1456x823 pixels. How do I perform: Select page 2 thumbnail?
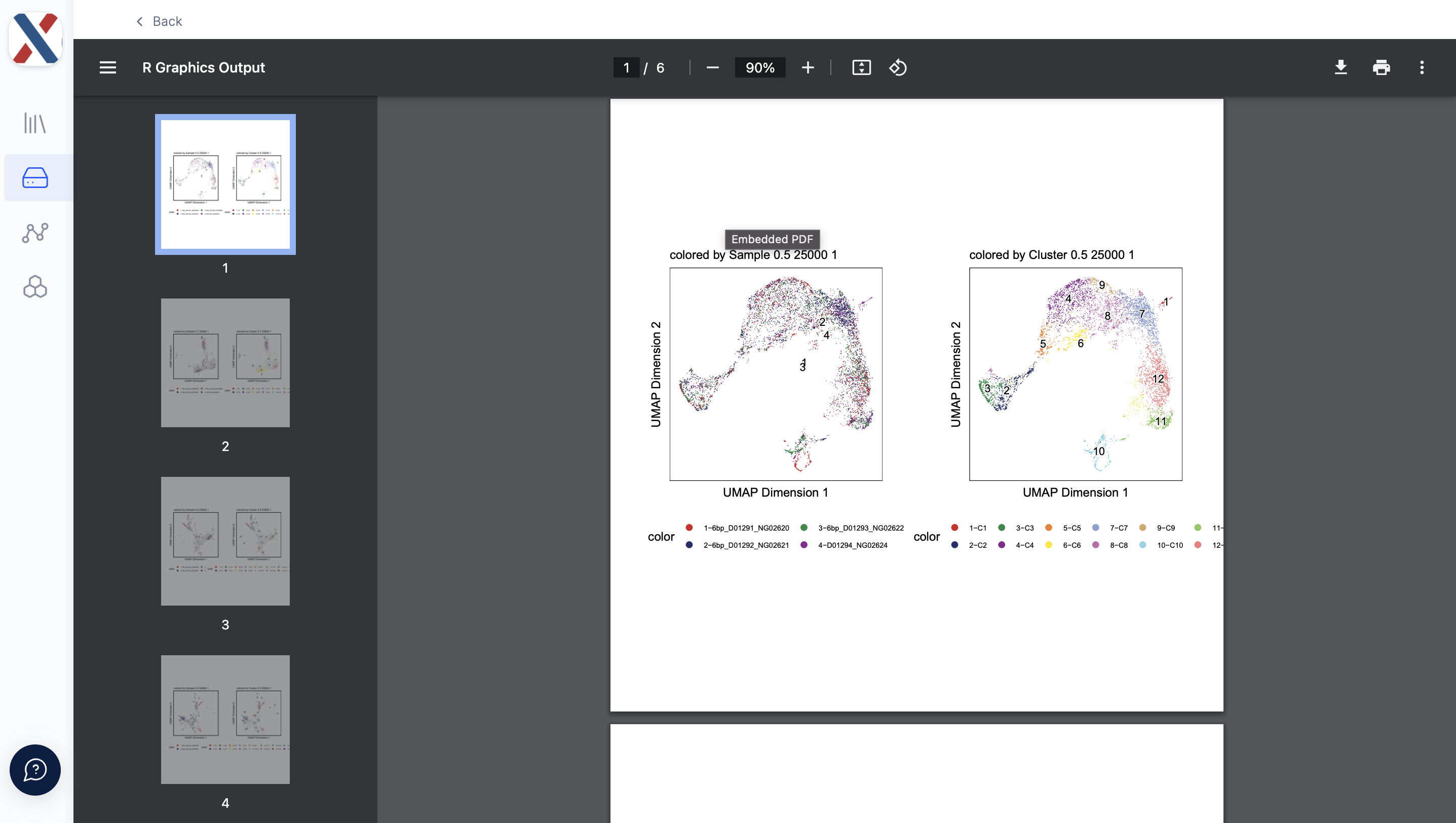(225, 362)
